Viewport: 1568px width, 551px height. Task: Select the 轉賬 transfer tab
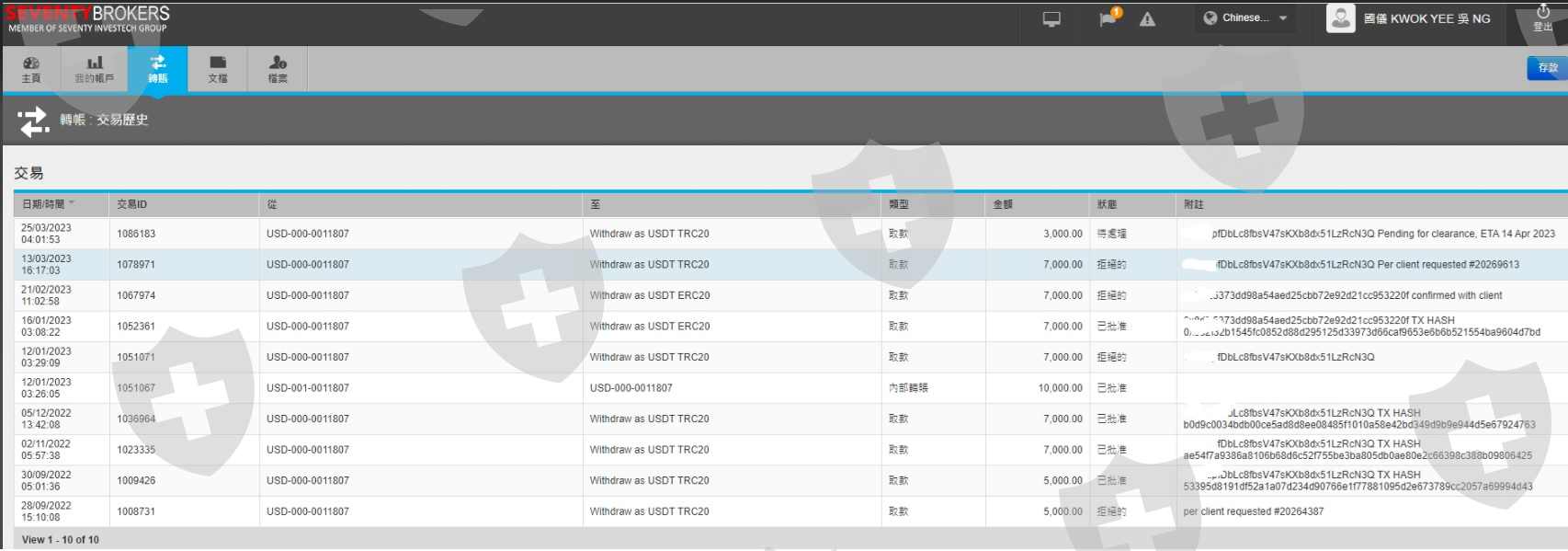(x=158, y=69)
